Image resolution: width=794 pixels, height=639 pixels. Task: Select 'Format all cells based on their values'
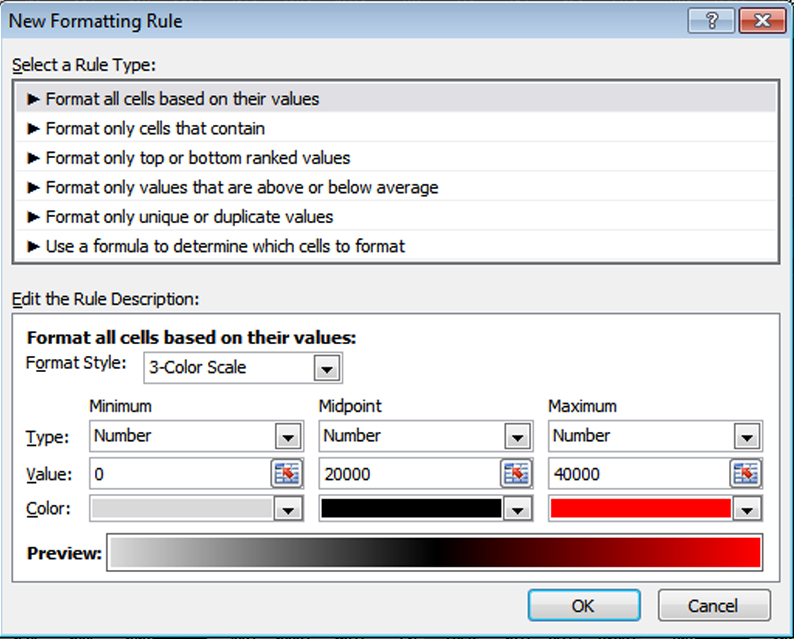click(182, 99)
